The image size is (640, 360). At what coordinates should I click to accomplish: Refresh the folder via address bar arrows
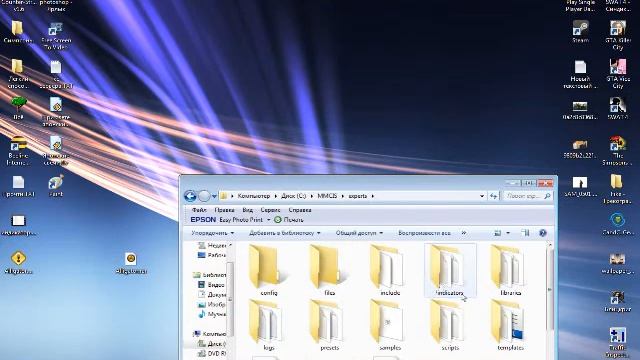[x=493, y=196]
